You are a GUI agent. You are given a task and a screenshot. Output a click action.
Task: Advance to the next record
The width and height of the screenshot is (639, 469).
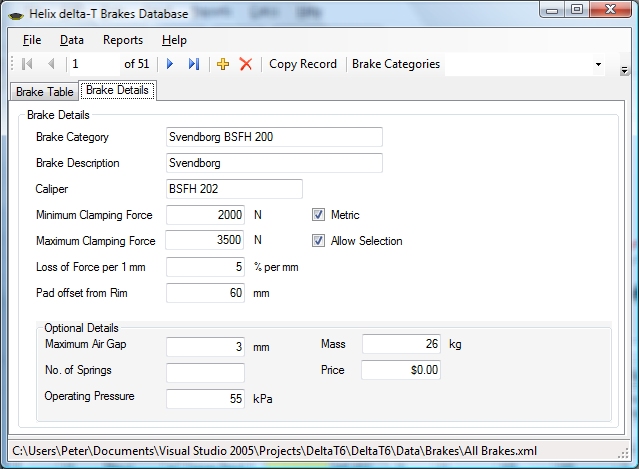pos(170,64)
